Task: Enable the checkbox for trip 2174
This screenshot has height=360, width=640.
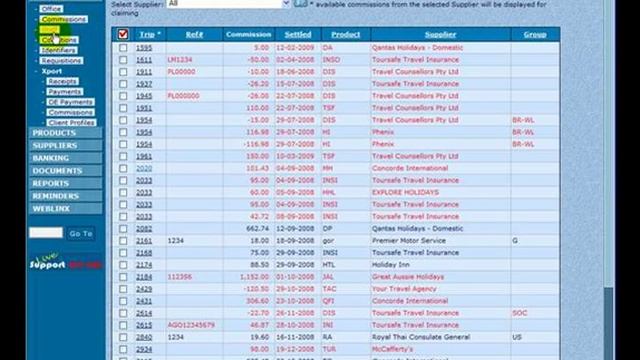Action: pyautogui.click(x=123, y=265)
